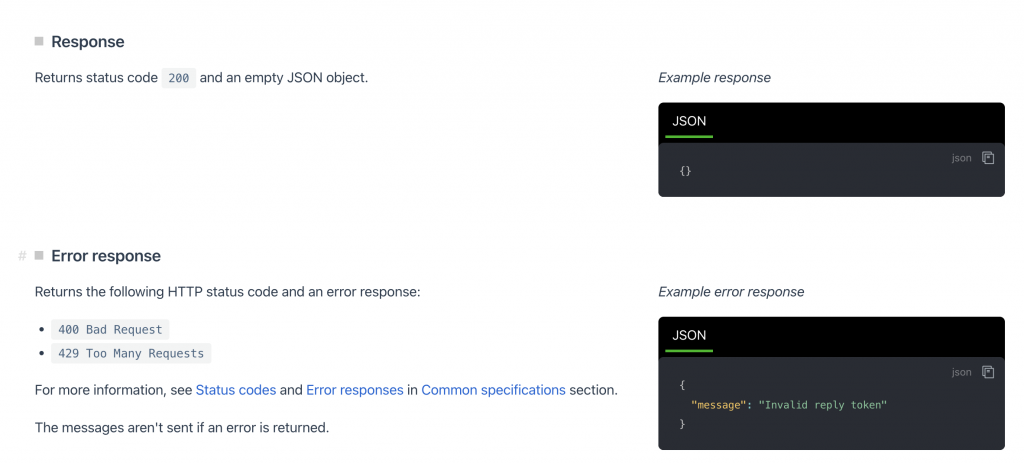Screen dimensions: 1024x463
Task: Click the 200 status code snippet
Action: point(179,78)
